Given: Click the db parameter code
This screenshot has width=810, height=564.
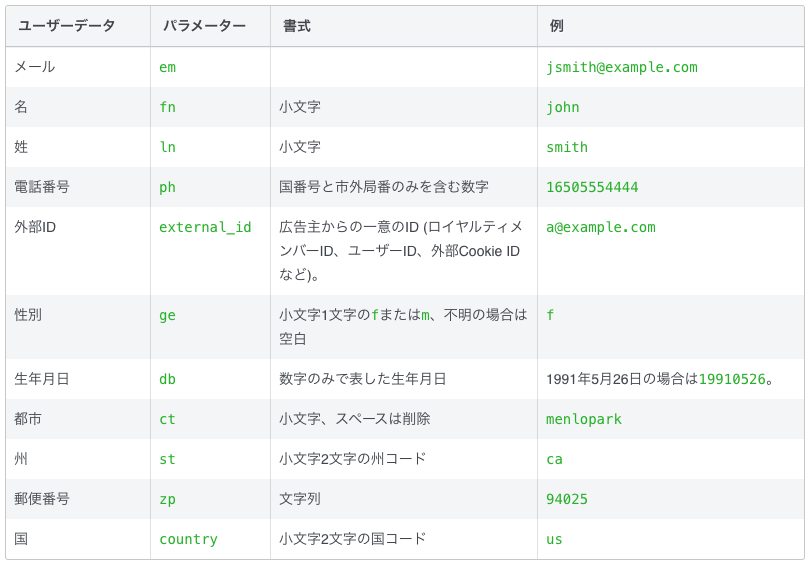Looking at the screenshot, I should click(167, 379).
